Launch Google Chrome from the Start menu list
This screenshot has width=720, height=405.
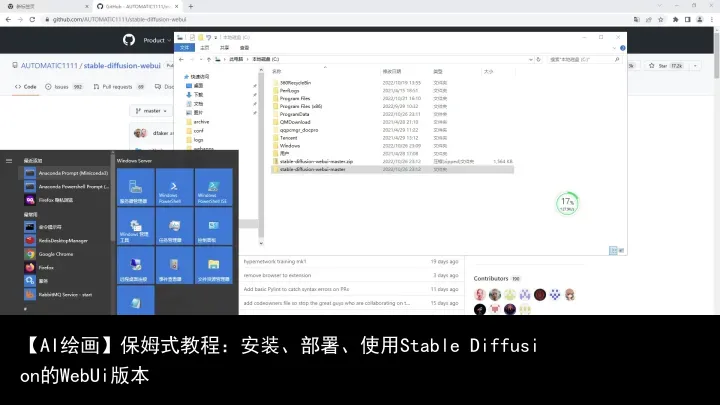click(x=67, y=253)
